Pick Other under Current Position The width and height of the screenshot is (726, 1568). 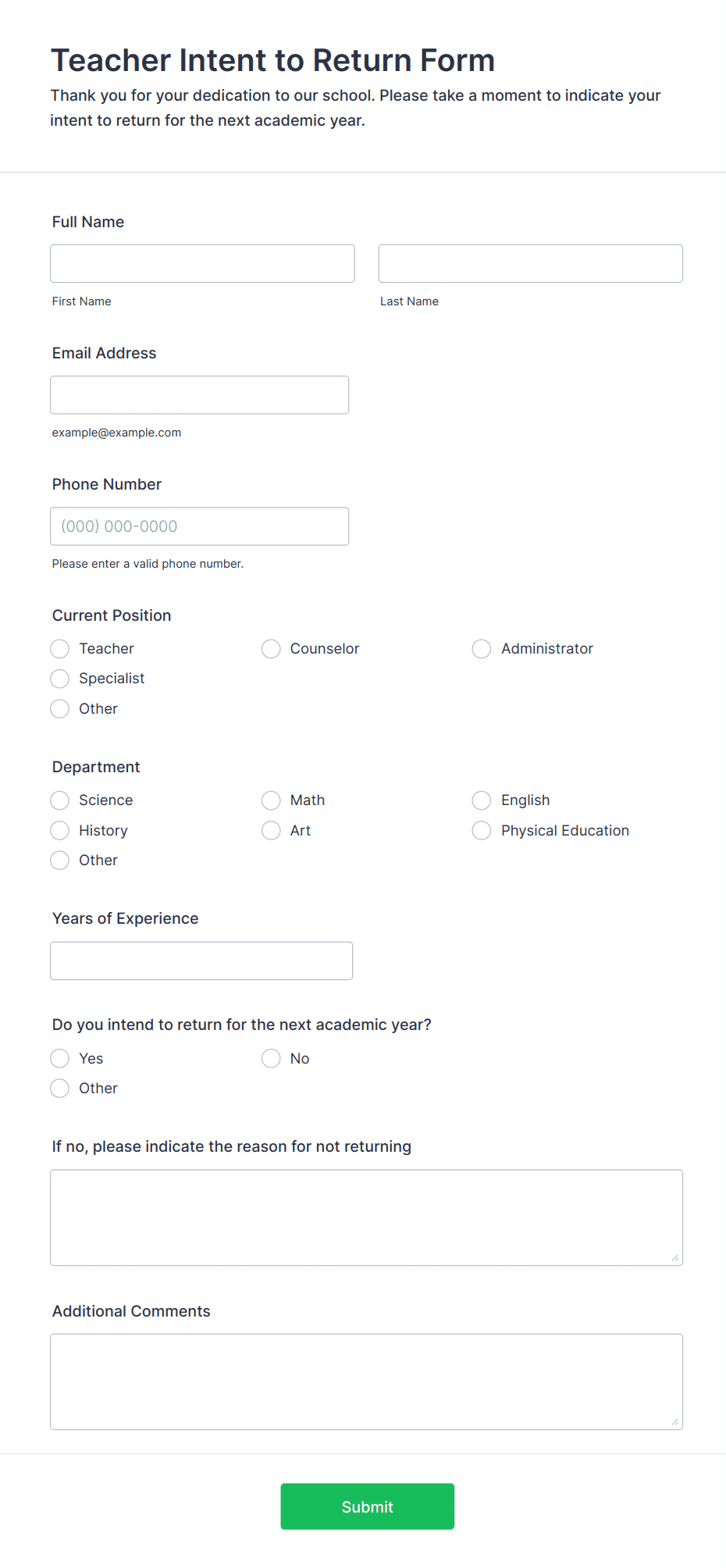coord(59,708)
